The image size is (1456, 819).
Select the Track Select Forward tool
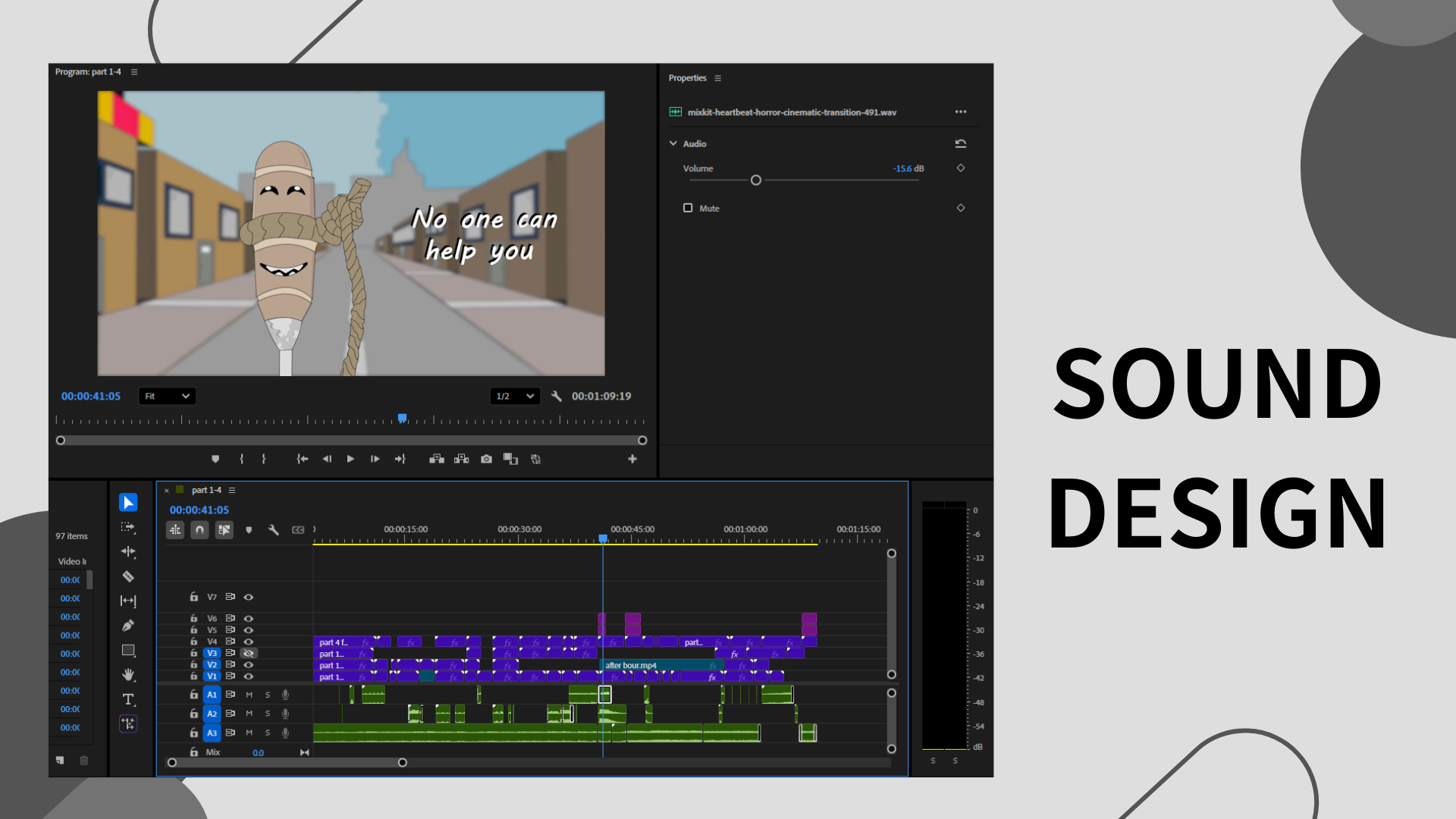tap(128, 527)
